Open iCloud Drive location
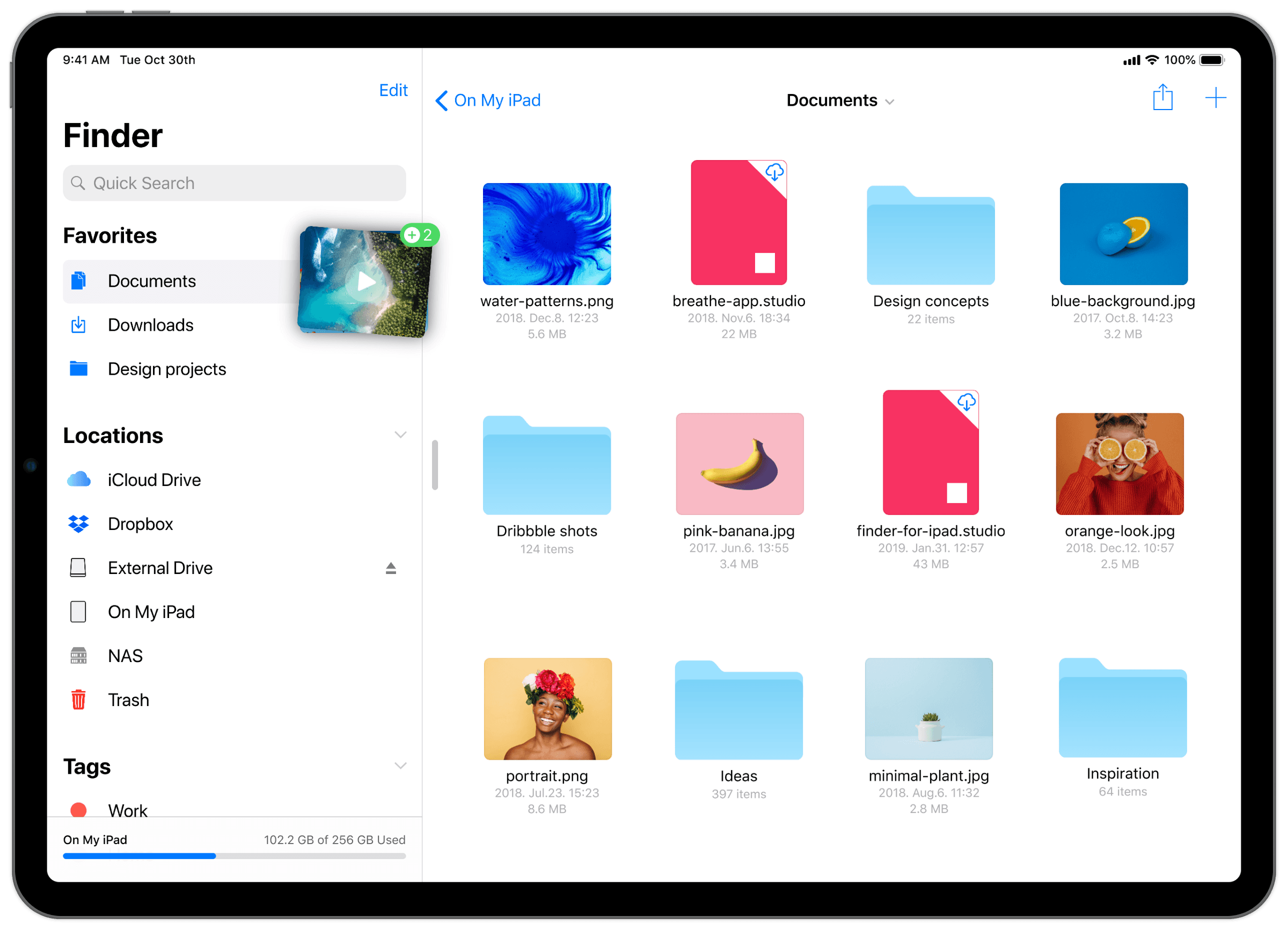 [x=234, y=480]
